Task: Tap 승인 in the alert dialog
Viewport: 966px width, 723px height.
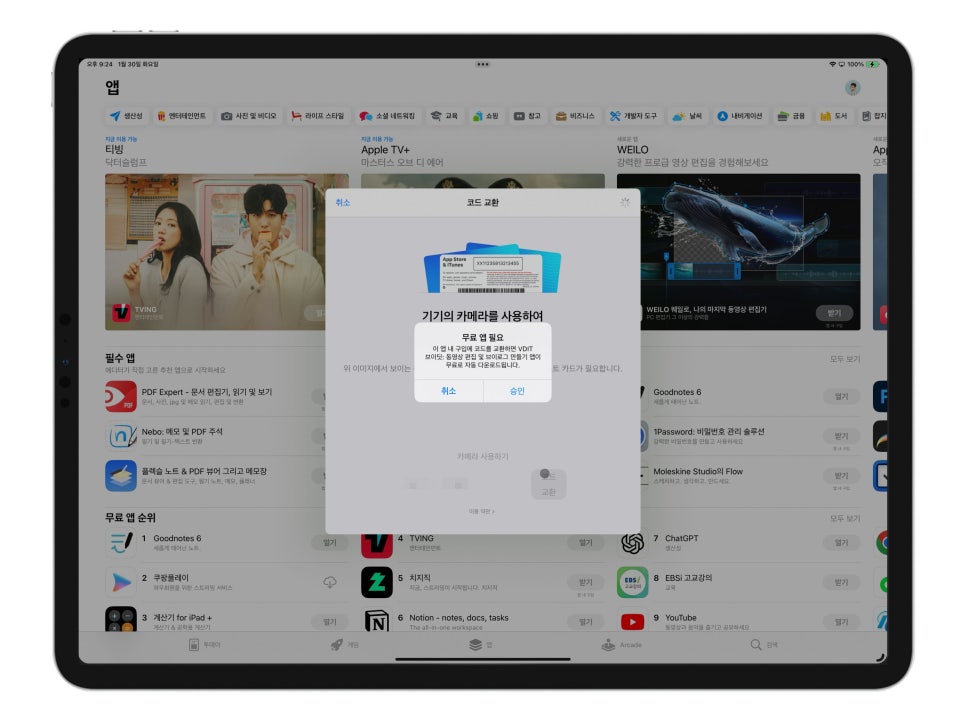Action: 517,391
